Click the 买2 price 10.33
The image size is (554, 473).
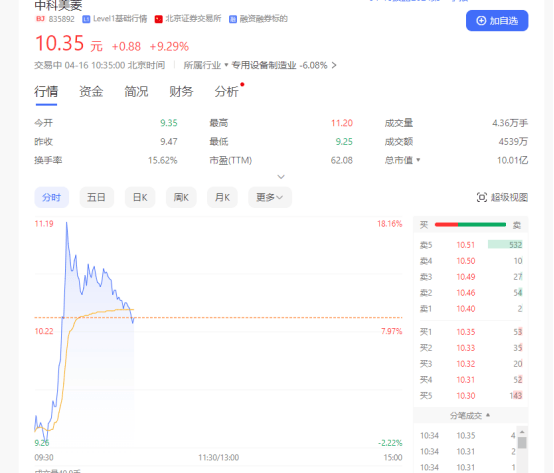(x=466, y=348)
